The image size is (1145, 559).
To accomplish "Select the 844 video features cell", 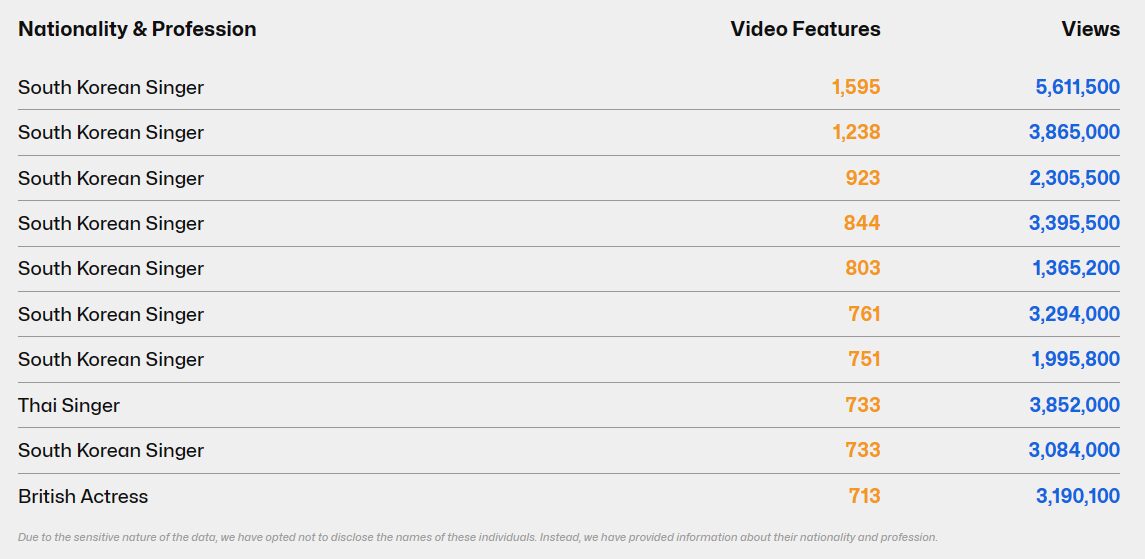I will coord(862,223).
